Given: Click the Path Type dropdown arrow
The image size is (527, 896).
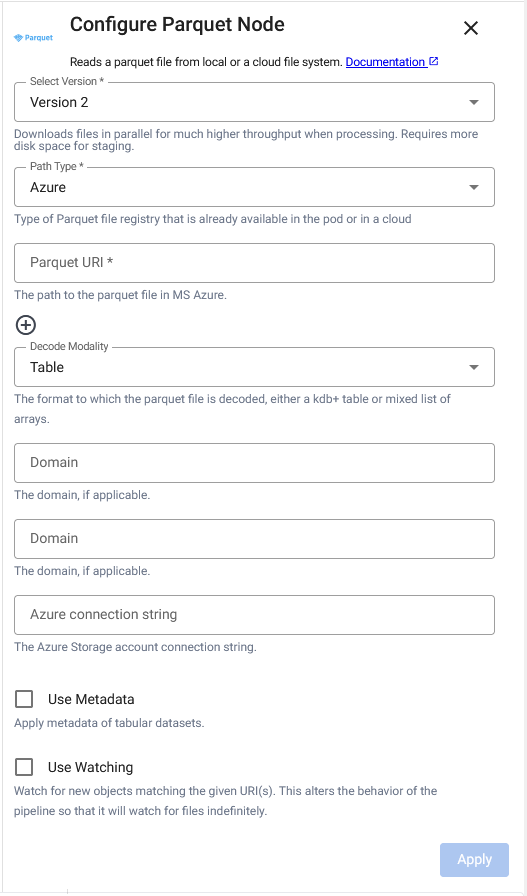Looking at the screenshot, I should coord(473,187).
